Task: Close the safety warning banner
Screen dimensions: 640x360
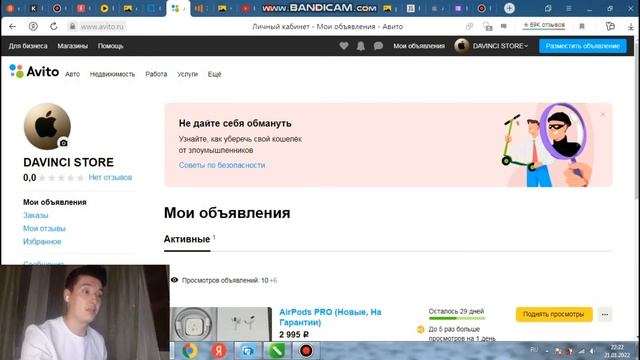Action: coord(603,115)
